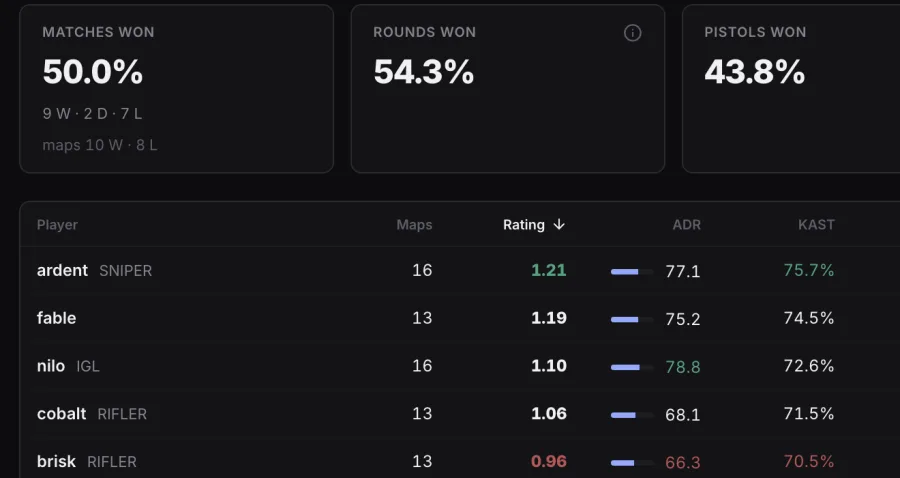The image size is (900, 478).
Task: Click nilo's maps count 16
Action: (422, 366)
